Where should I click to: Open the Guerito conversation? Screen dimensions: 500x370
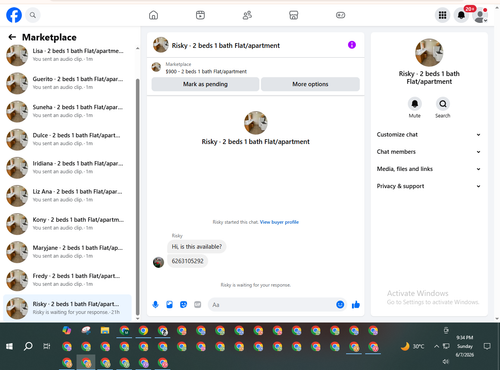tap(67, 83)
